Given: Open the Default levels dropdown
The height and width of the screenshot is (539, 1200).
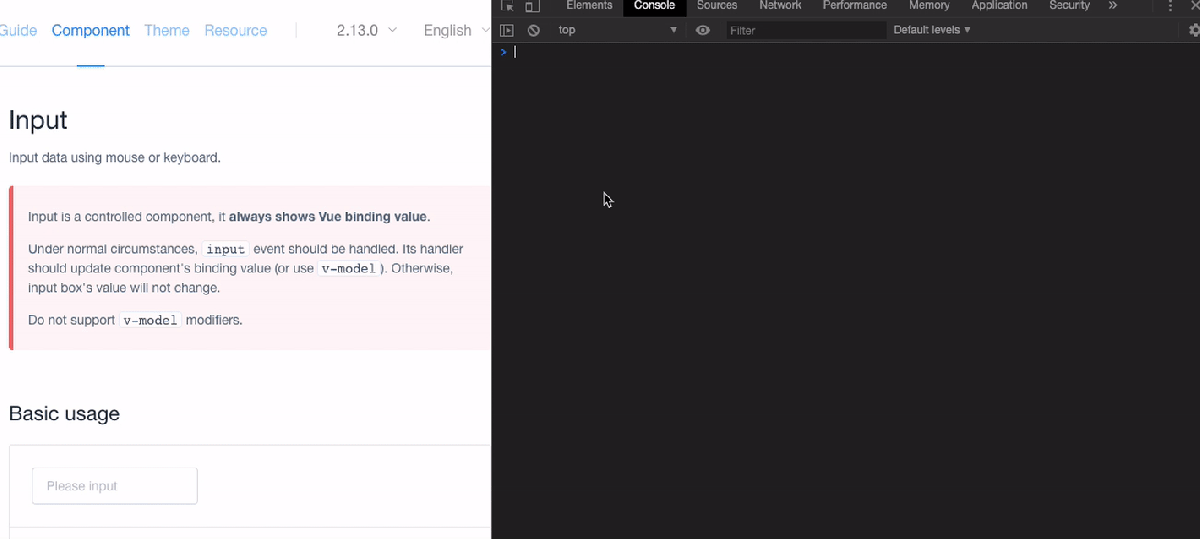Looking at the screenshot, I should [x=932, y=30].
